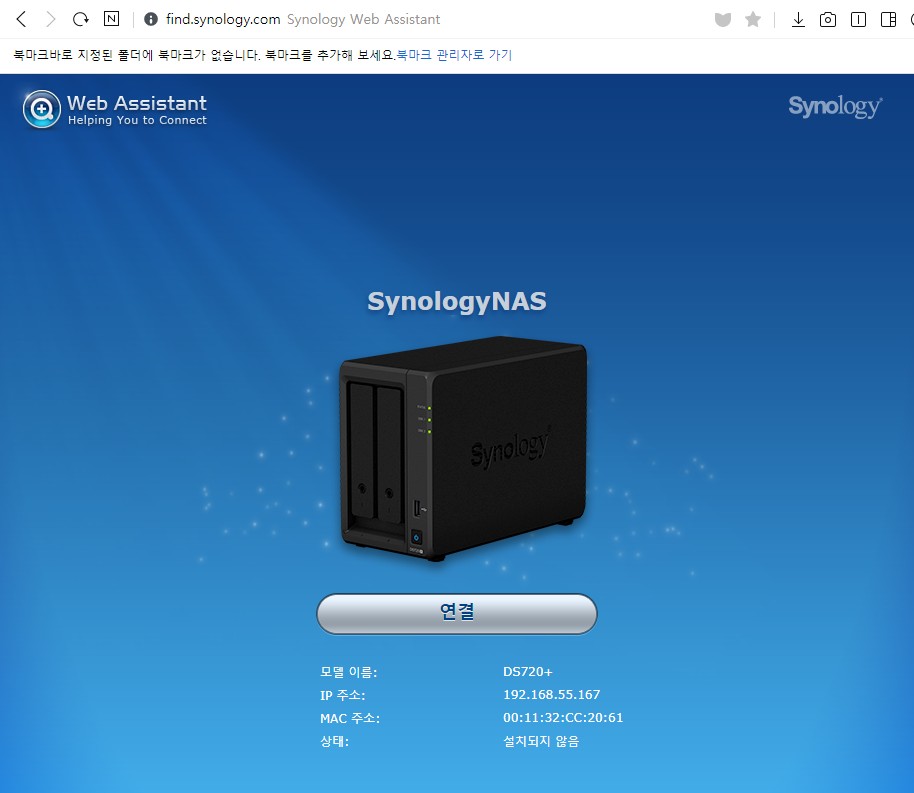
Task: Click the 모델 이름 label
Action: [349, 672]
